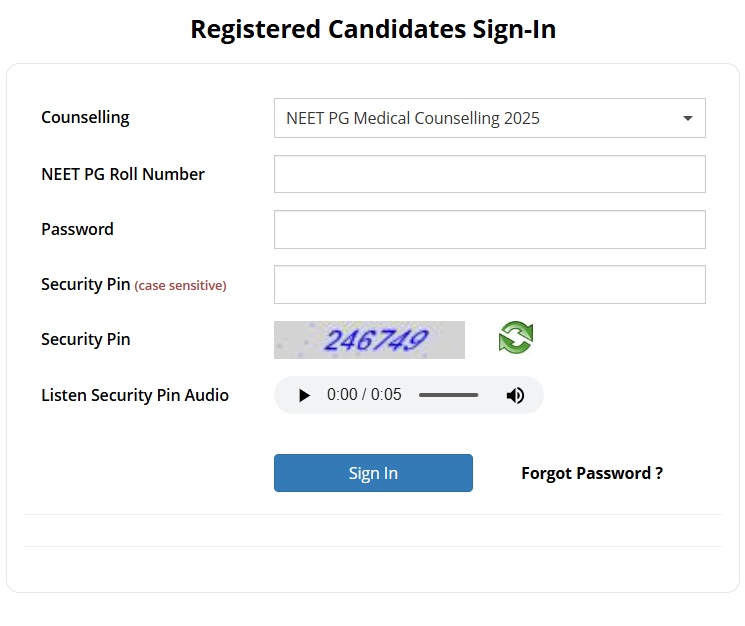Refresh the security pin captcha

516,338
